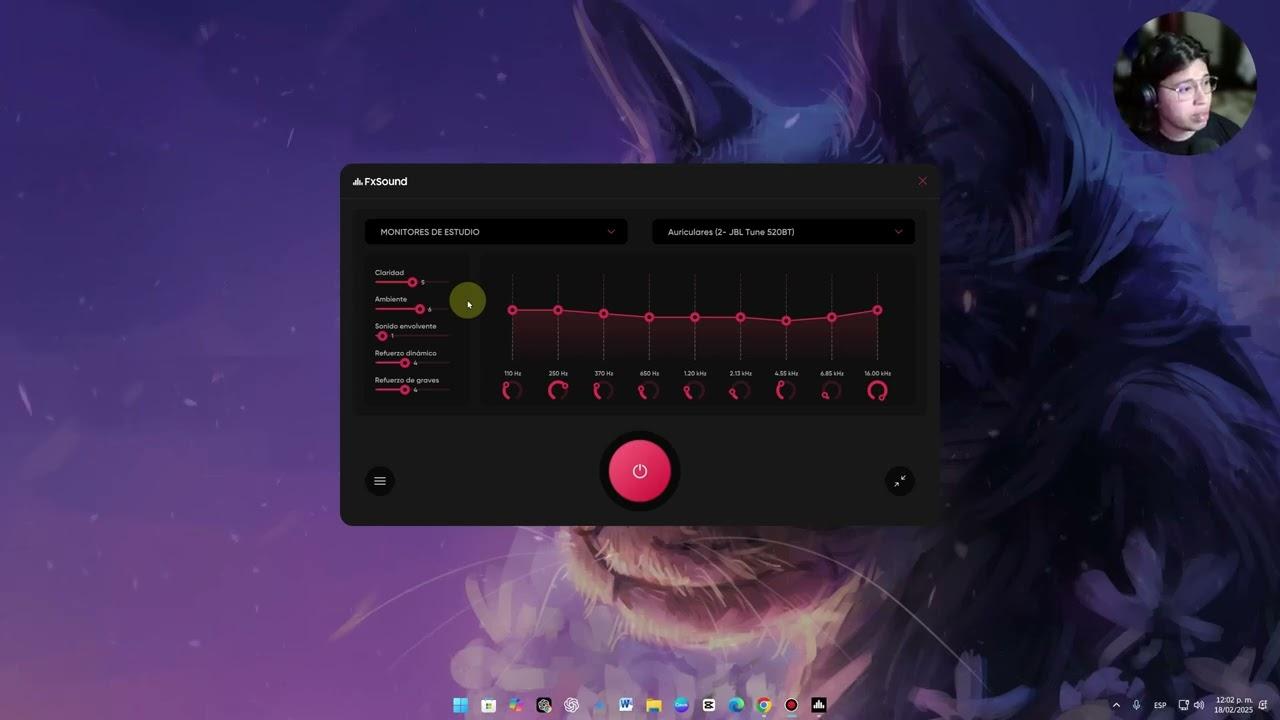This screenshot has width=1280, height=720.
Task: Open the MONITORES DE ESTUDIO preset dropdown
Action: point(496,231)
